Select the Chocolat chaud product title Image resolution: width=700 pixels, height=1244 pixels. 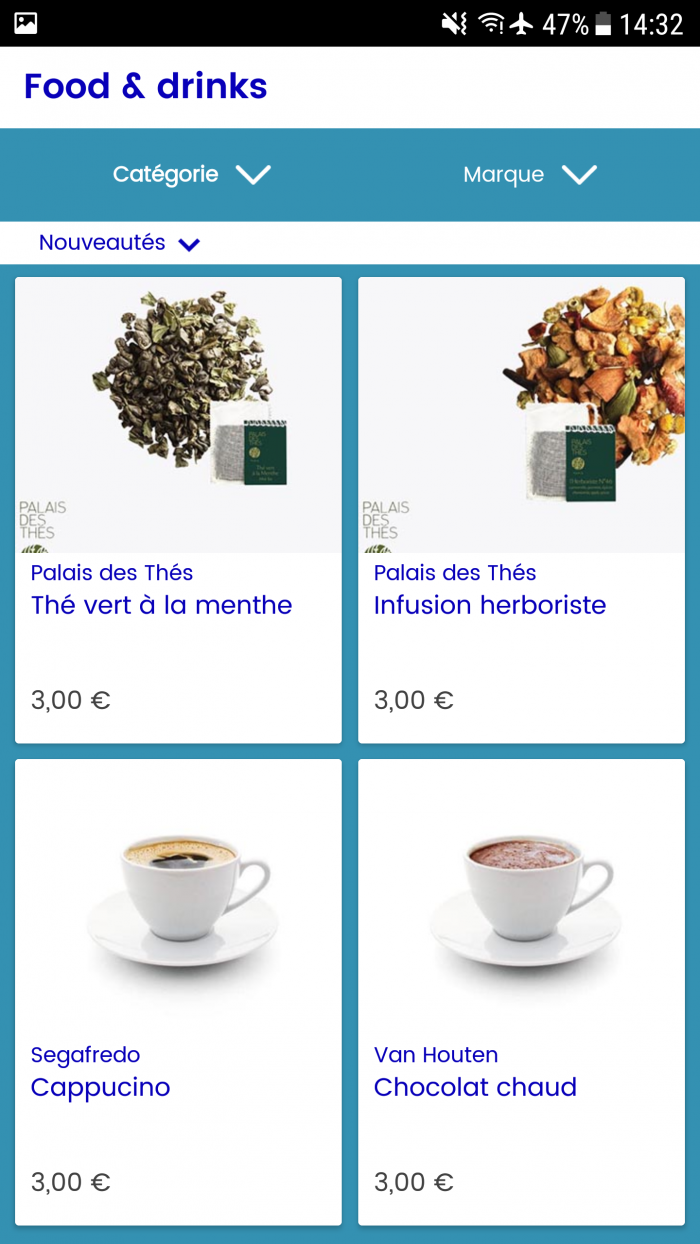(475, 1087)
